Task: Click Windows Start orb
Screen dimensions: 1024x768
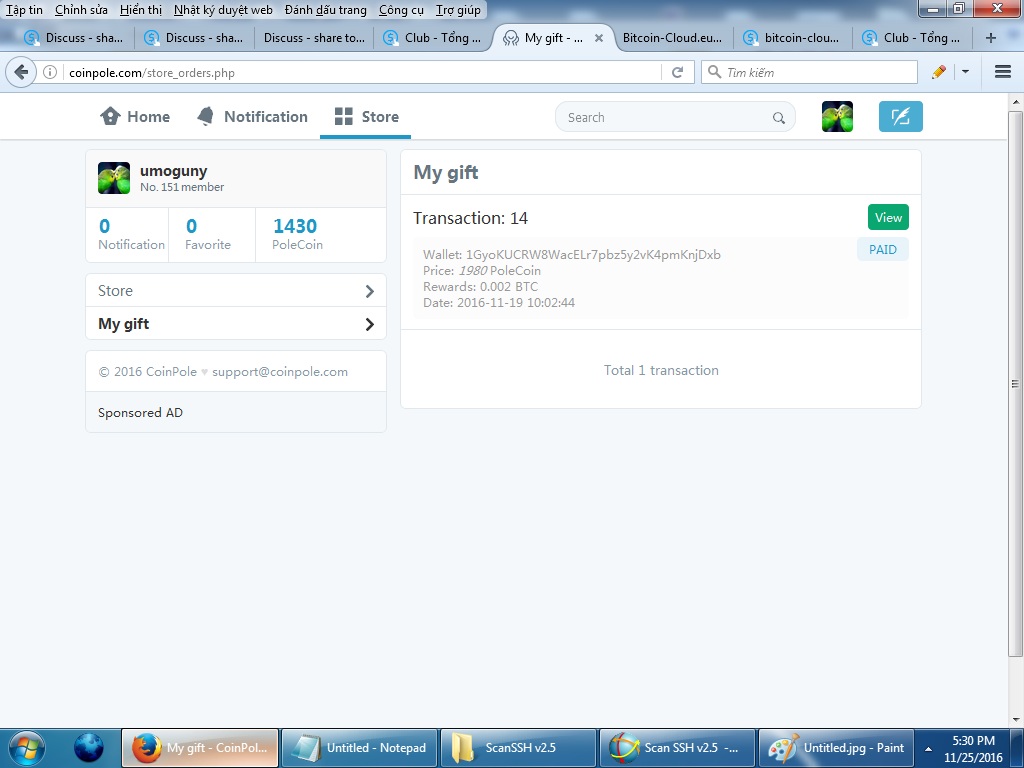Action: [26, 748]
